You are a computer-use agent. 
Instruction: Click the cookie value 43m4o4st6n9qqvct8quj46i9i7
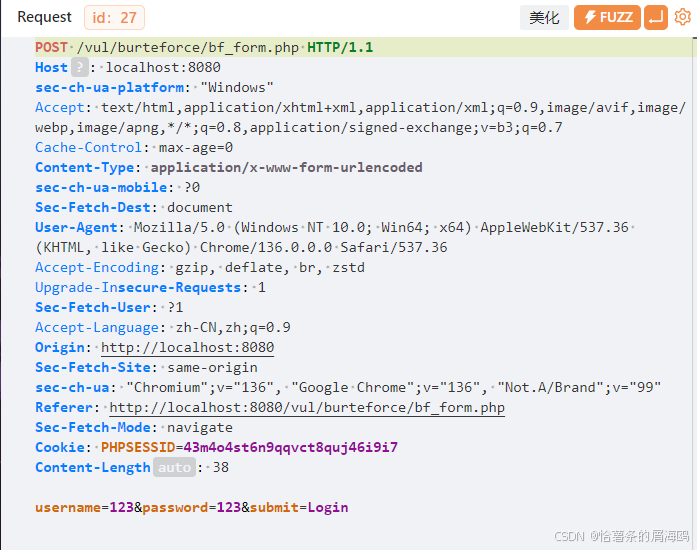[291, 447]
